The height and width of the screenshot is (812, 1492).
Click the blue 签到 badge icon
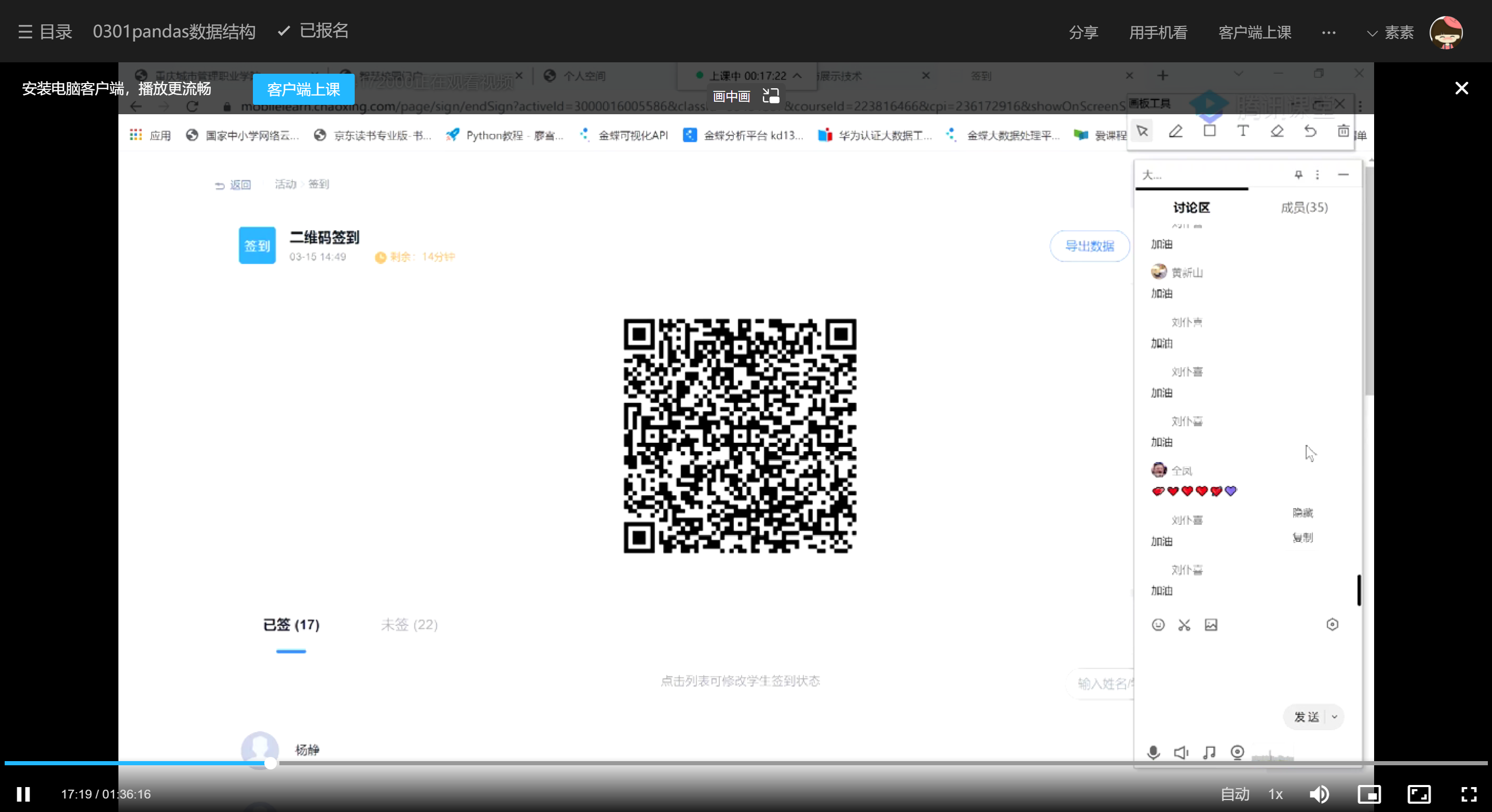click(x=257, y=246)
